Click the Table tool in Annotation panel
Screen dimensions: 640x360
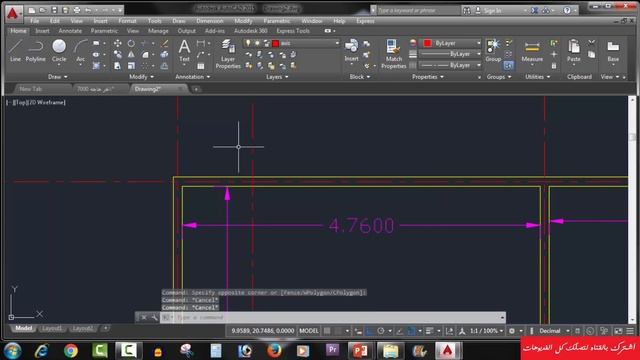tap(201, 66)
